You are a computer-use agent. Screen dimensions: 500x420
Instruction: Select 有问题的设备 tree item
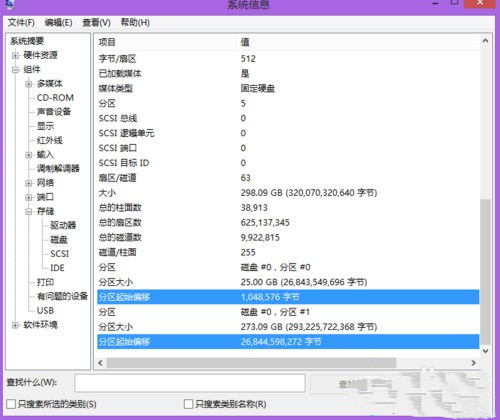[x=62, y=296]
